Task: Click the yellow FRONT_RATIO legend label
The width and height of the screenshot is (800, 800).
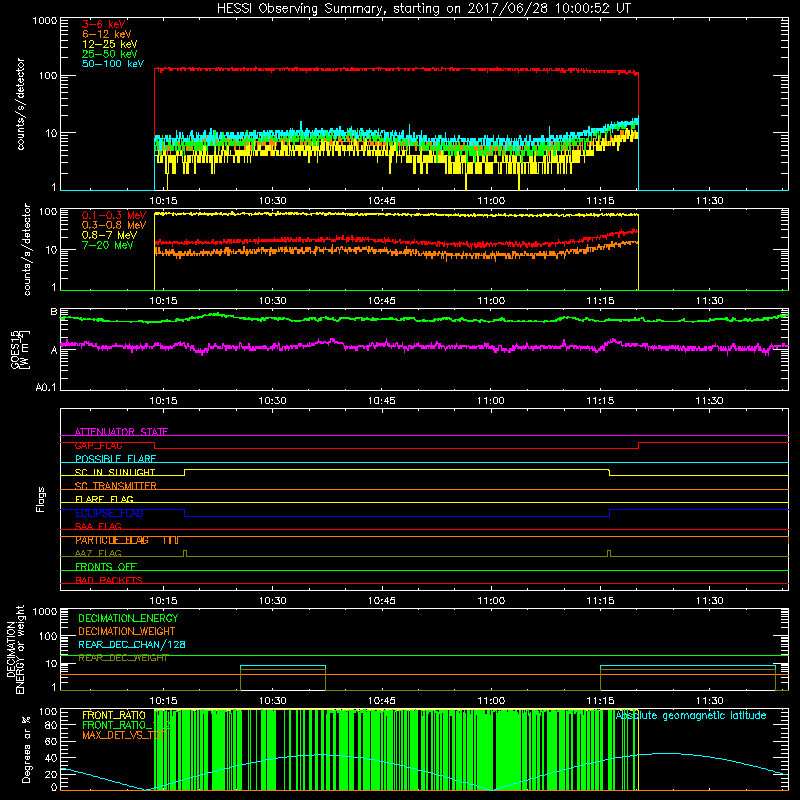Action: 114,715
